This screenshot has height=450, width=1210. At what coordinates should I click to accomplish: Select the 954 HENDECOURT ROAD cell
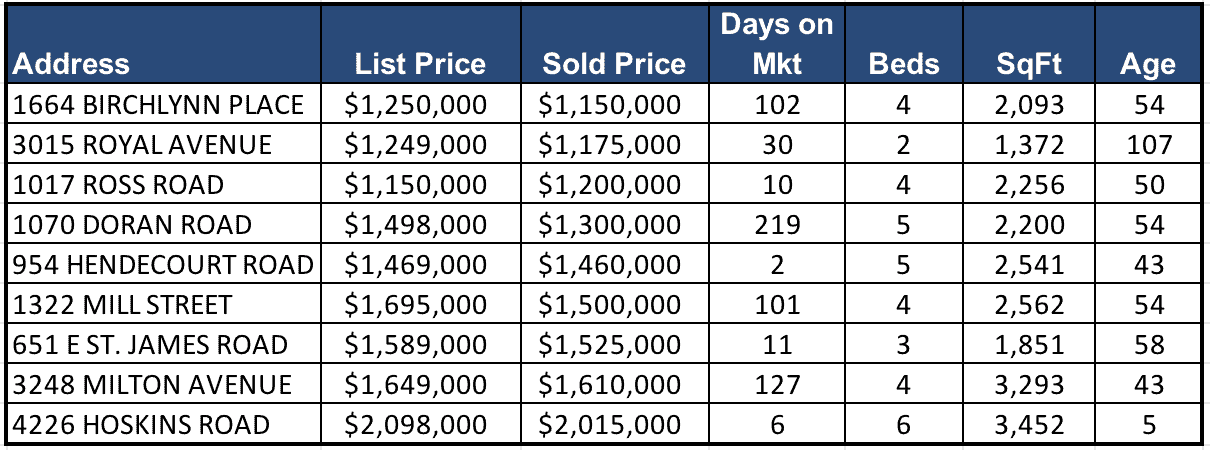tap(163, 264)
